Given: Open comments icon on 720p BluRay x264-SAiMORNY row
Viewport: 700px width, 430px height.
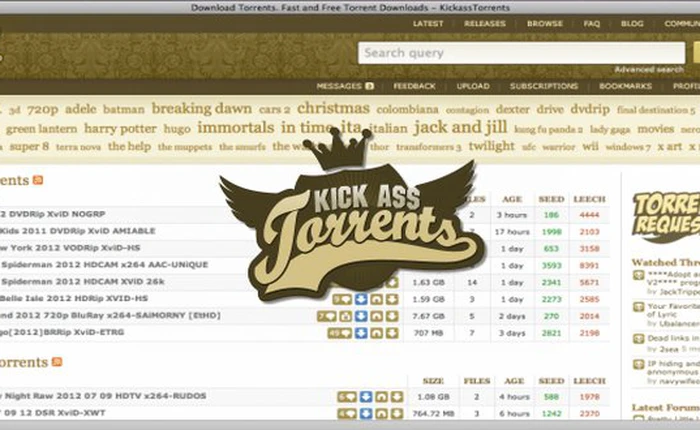Looking at the screenshot, I should [x=327, y=316].
